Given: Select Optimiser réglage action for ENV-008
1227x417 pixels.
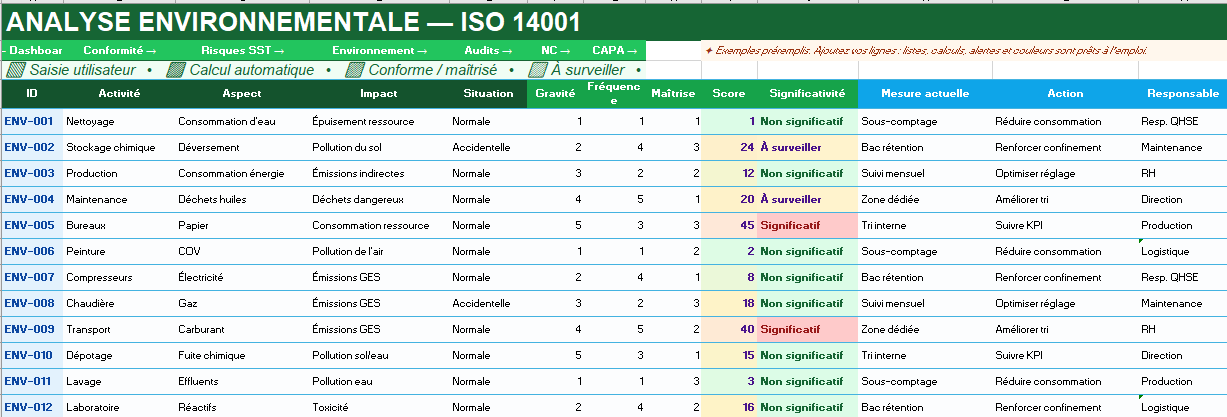Looking at the screenshot, I should click(x=1065, y=303).
